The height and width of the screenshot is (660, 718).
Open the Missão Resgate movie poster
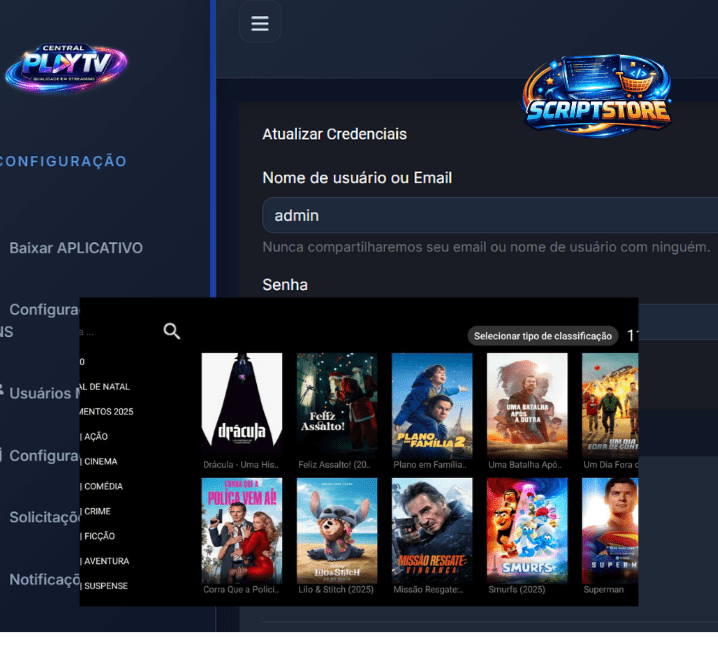(x=432, y=530)
